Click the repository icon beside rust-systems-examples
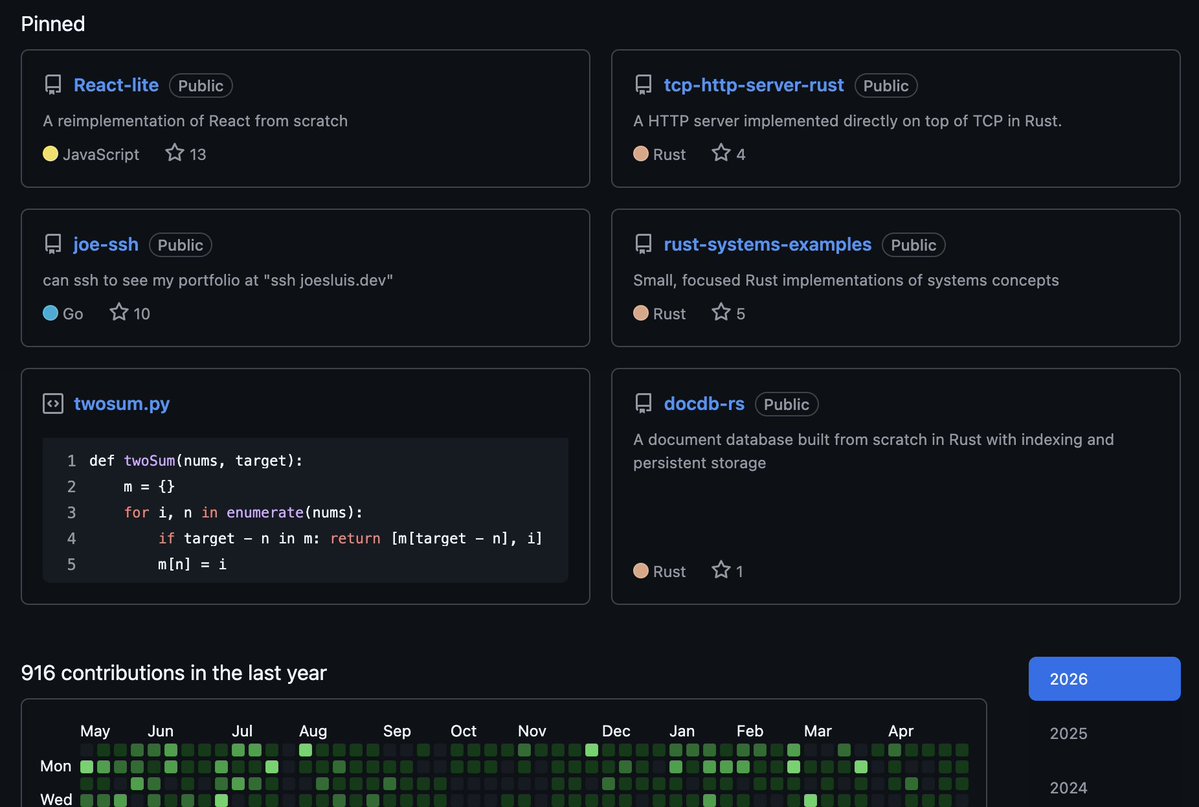 643,244
